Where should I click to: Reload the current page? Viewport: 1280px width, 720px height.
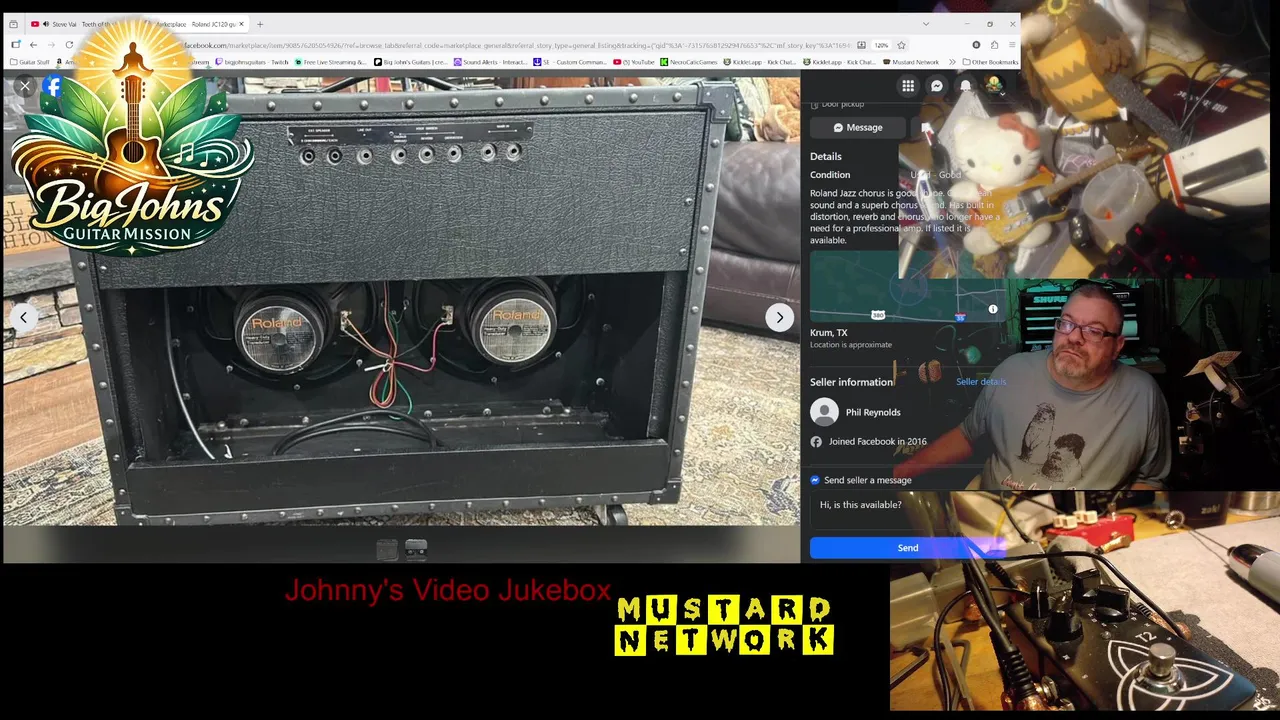click(69, 45)
